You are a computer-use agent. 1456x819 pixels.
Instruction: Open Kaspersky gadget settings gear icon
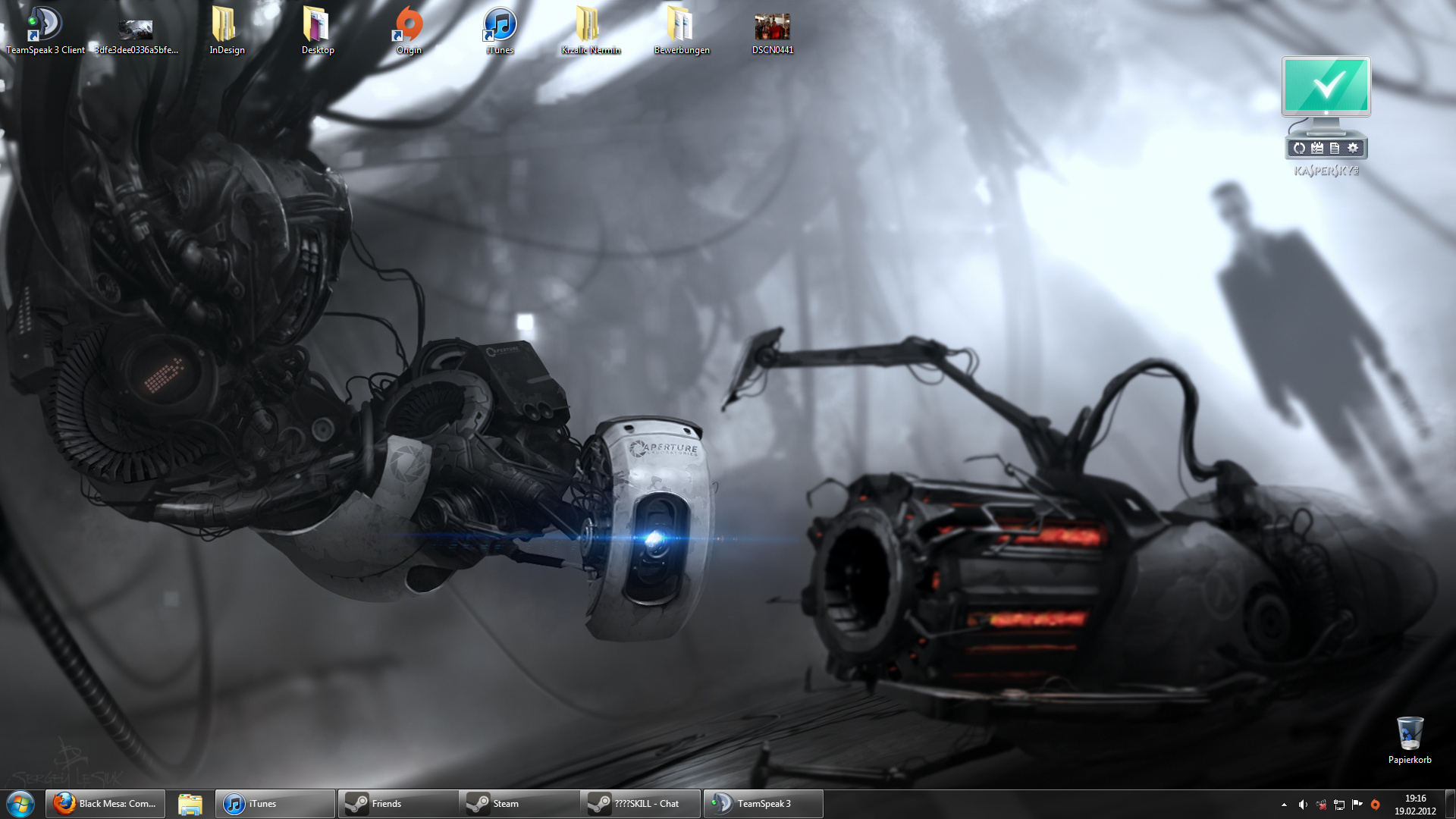coord(1353,149)
